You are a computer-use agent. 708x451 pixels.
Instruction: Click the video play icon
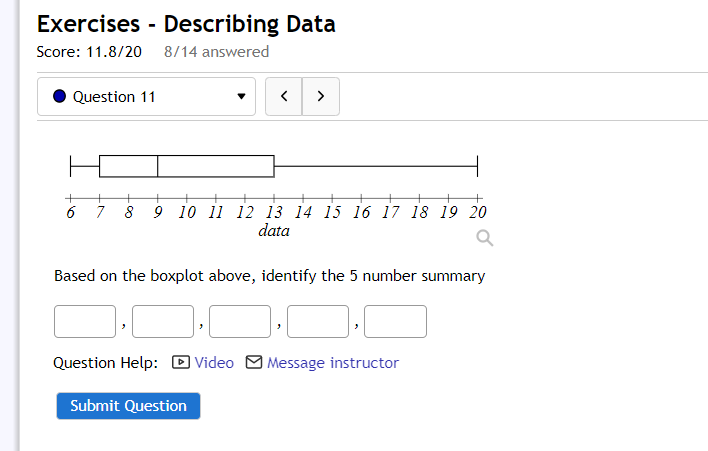click(x=181, y=362)
